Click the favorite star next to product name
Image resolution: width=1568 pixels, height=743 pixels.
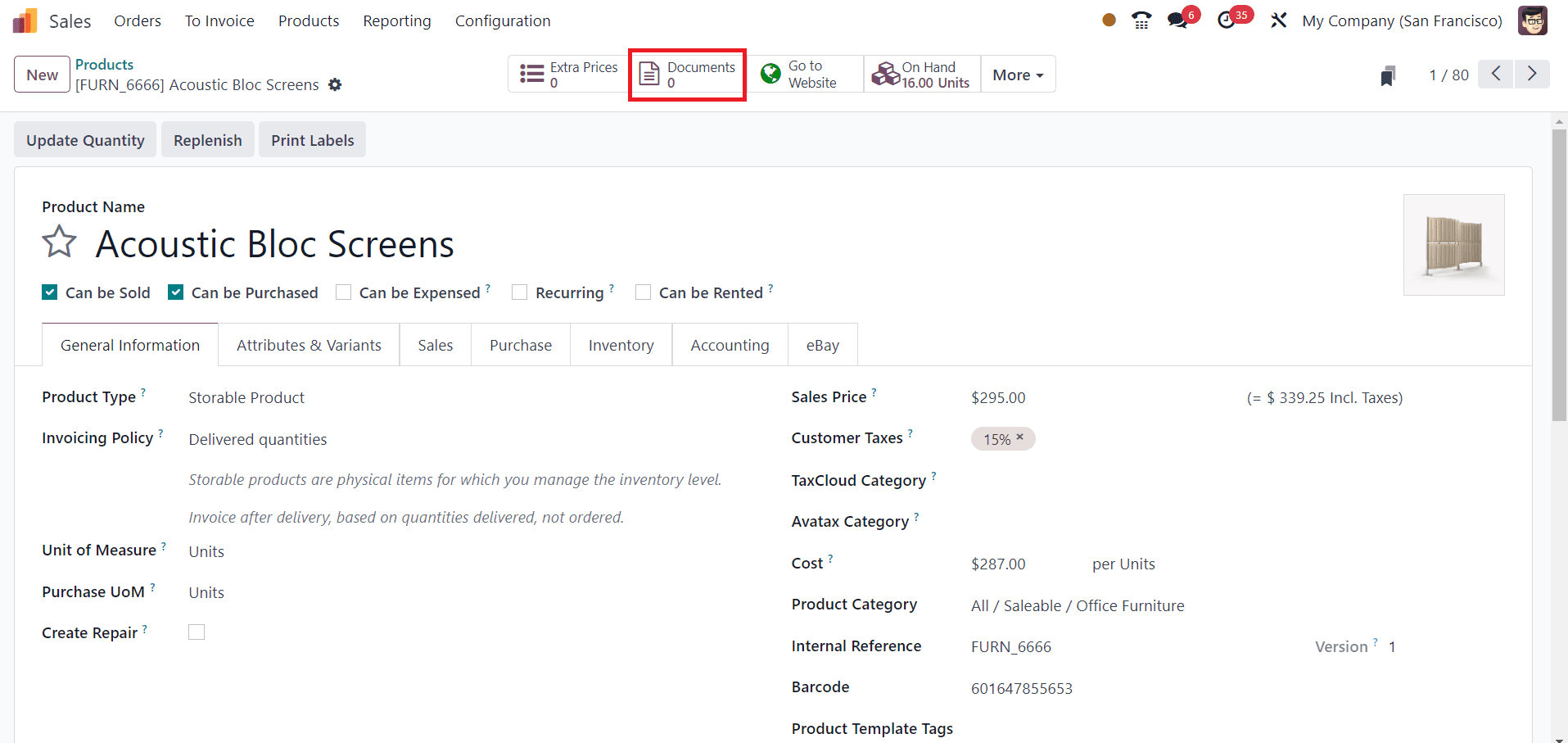tap(59, 242)
